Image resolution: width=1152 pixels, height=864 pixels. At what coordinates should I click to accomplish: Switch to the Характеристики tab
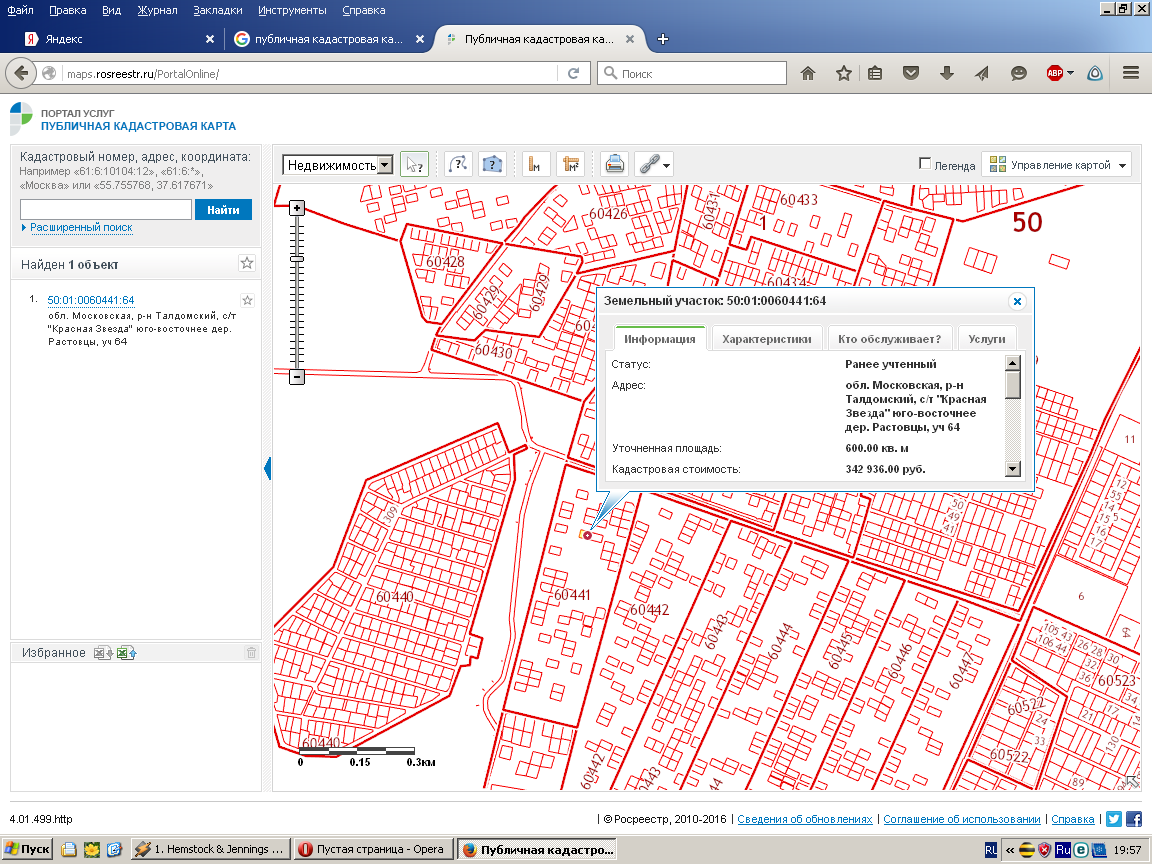pos(766,339)
